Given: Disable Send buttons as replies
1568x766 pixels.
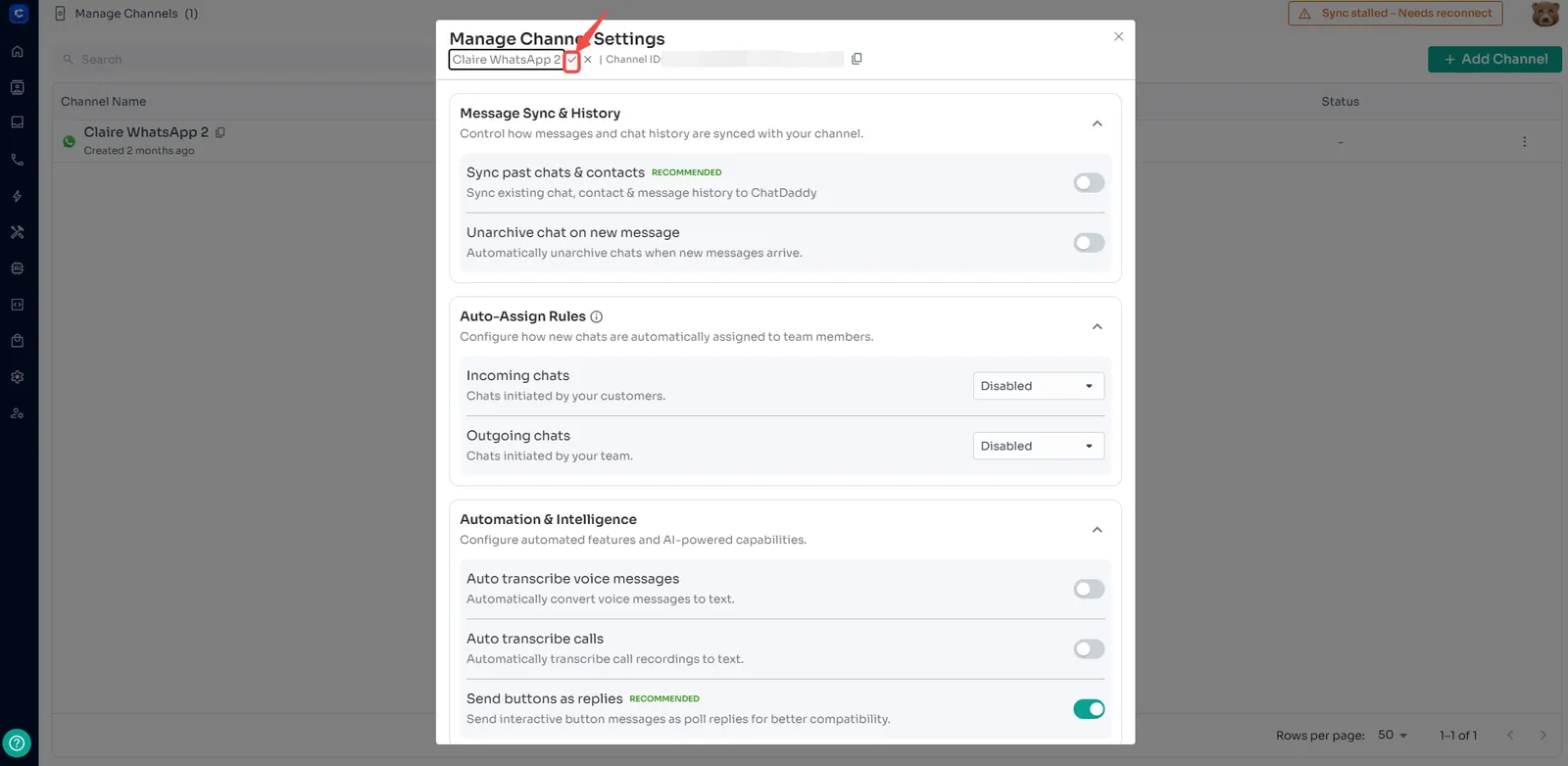Looking at the screenshot, I should pos(1089,709).
